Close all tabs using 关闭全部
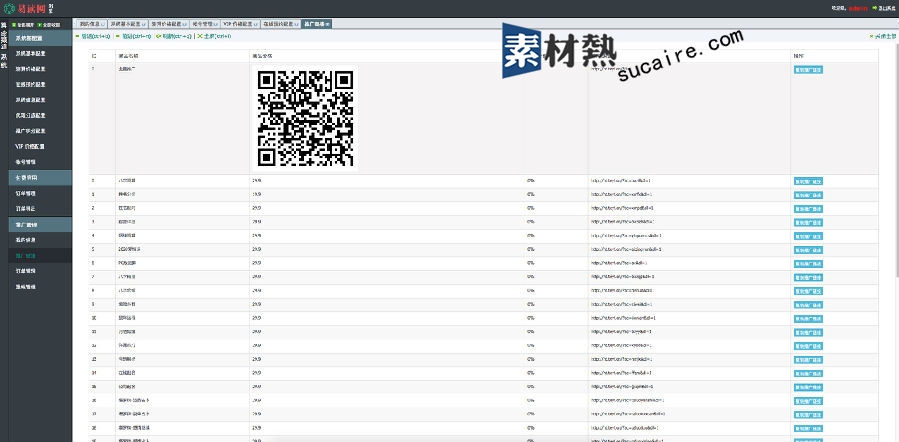Screen dimensions: 899x442 click(x=883, y=36)
